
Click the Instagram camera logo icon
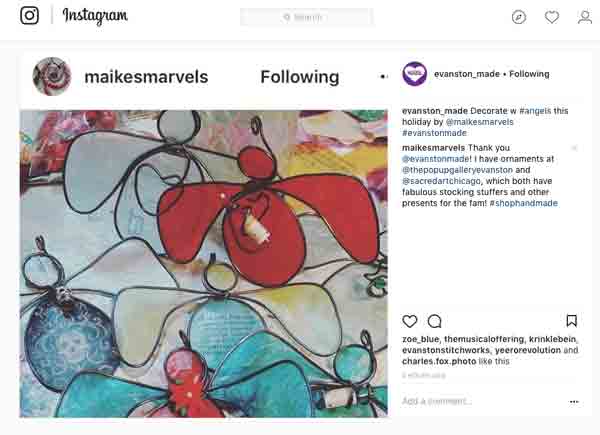click(x=30, y=16)
